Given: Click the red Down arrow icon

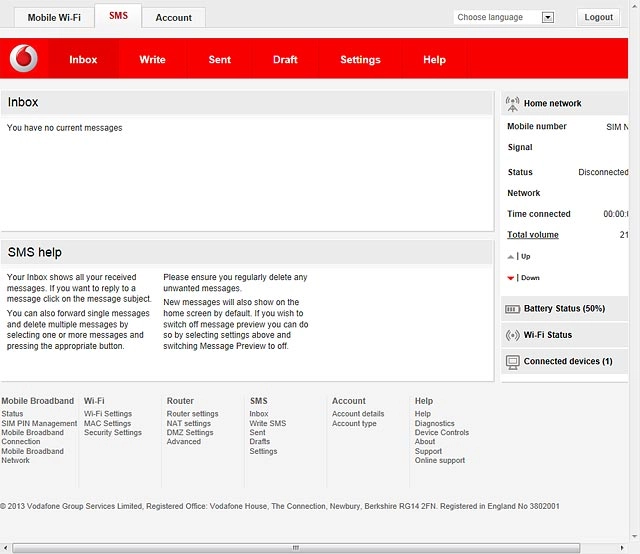Looking at the screenshot, I should (x=510, y=278).
